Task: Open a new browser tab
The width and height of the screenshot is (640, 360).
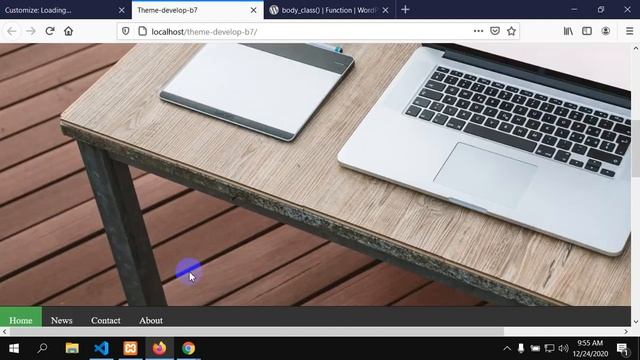Action: [x=405, y=9]
